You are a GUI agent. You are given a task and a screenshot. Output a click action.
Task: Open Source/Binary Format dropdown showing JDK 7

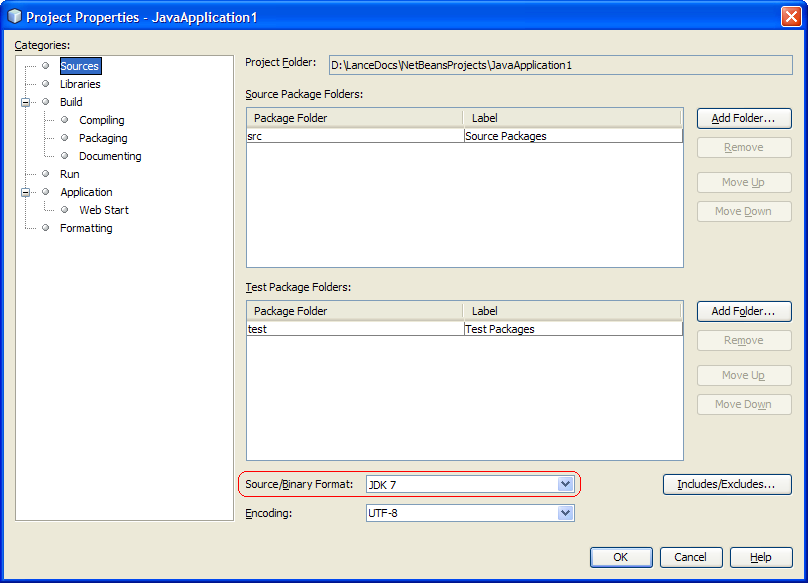(x=470, y=485)
